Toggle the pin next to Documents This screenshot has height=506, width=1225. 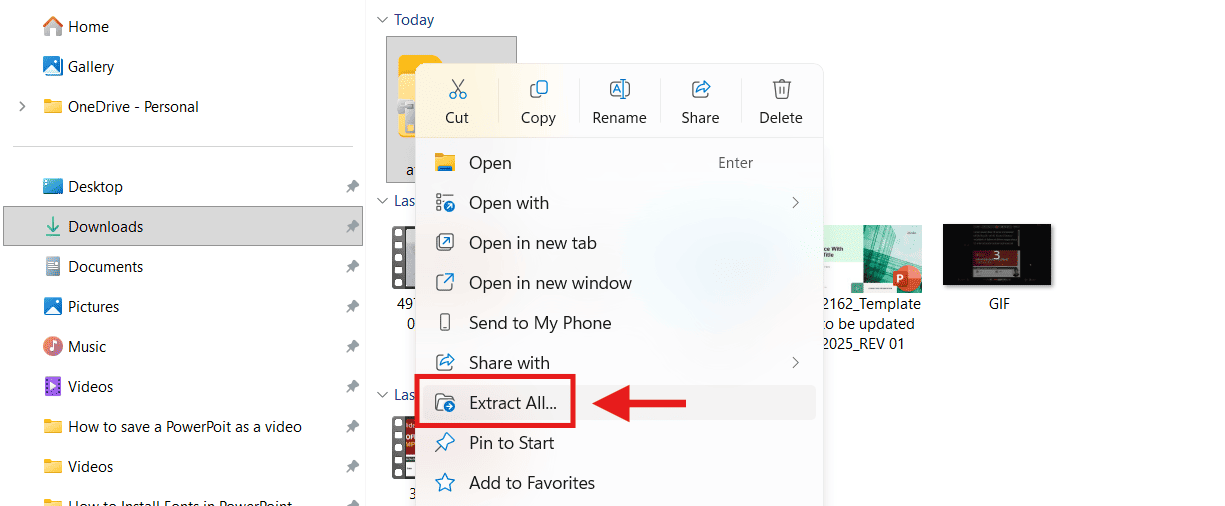(x=352, y=267)
